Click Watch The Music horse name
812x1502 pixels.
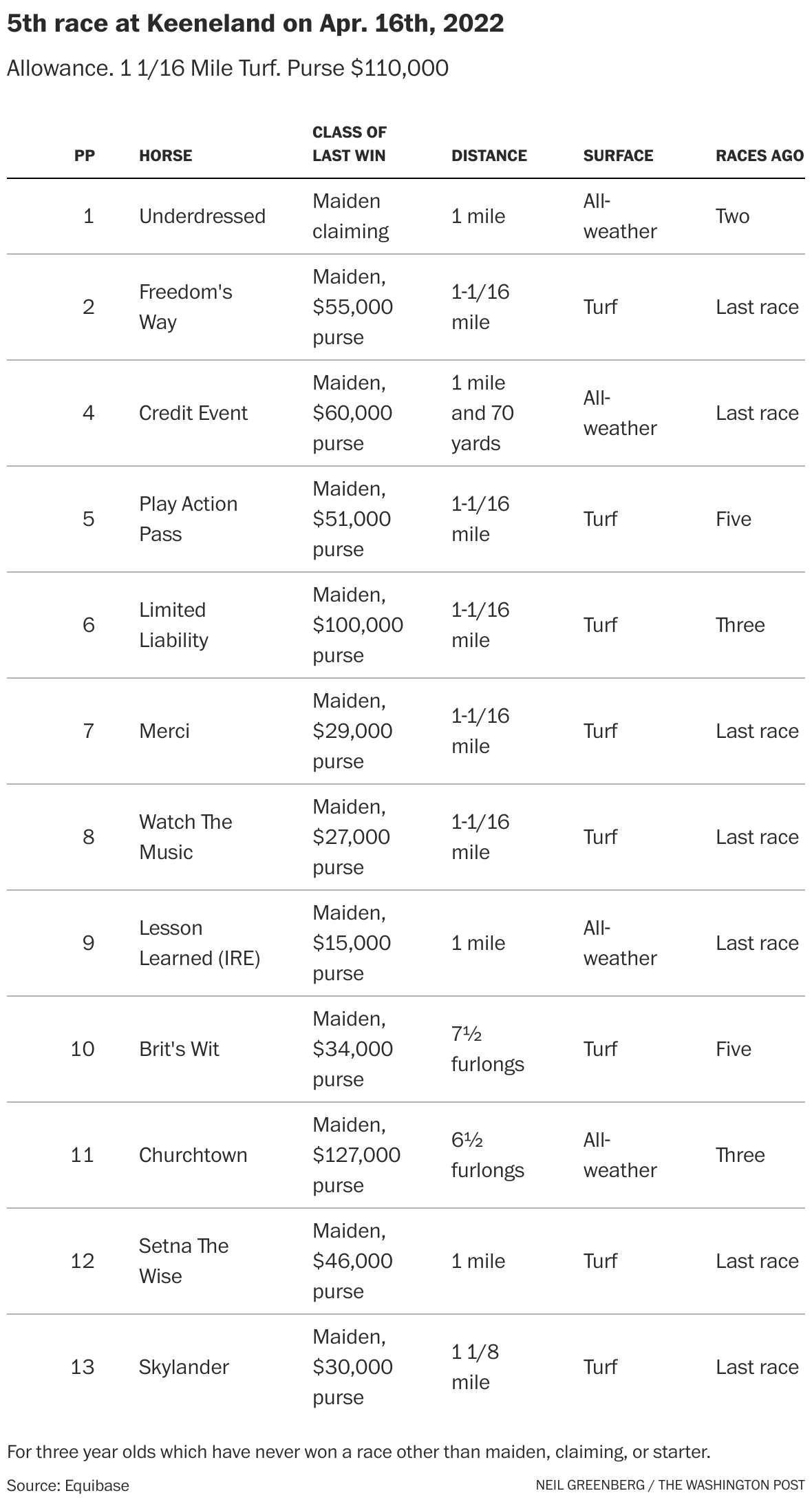click(x=185, y=837)
